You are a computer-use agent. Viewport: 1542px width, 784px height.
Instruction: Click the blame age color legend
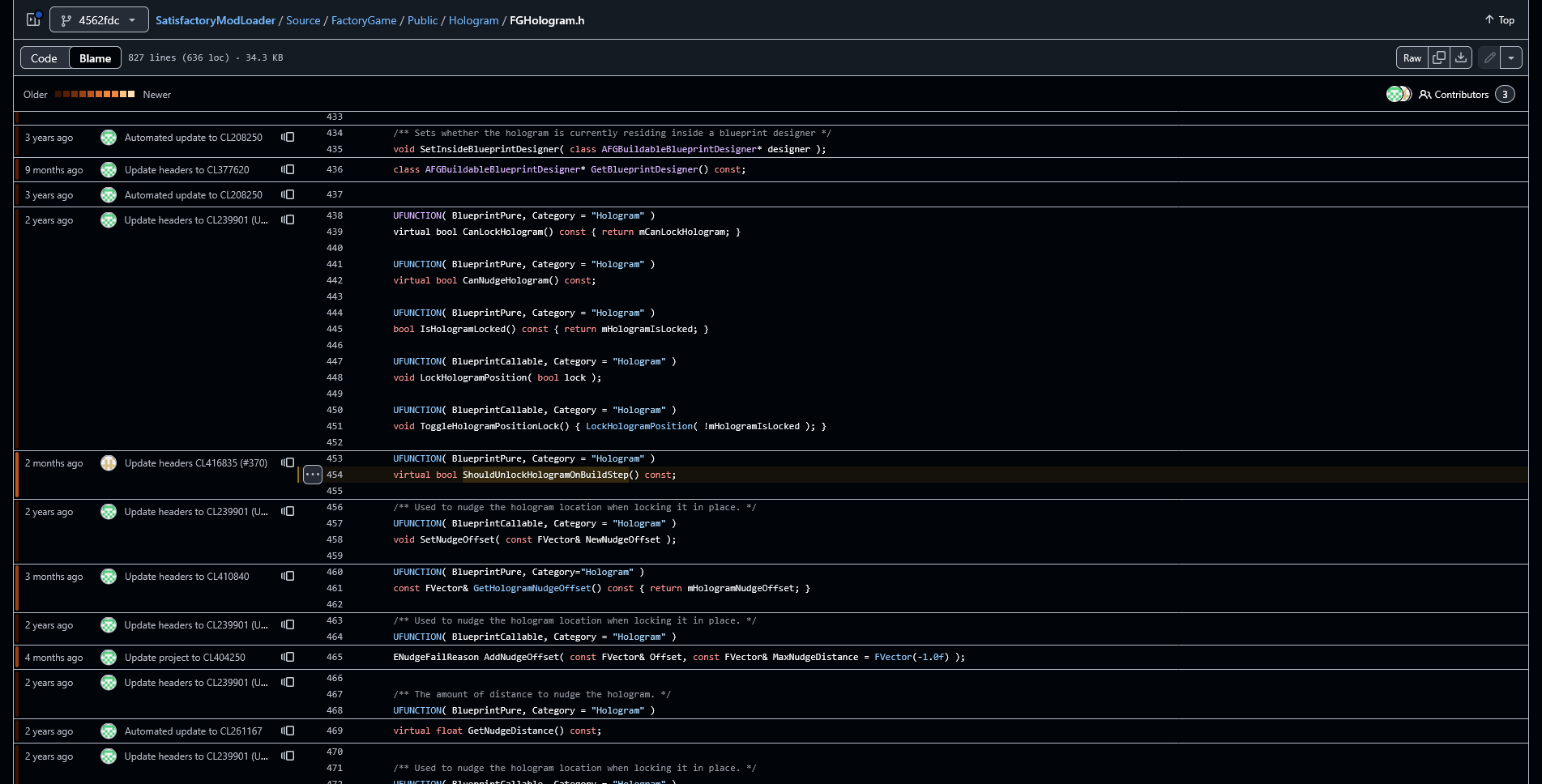95,95
